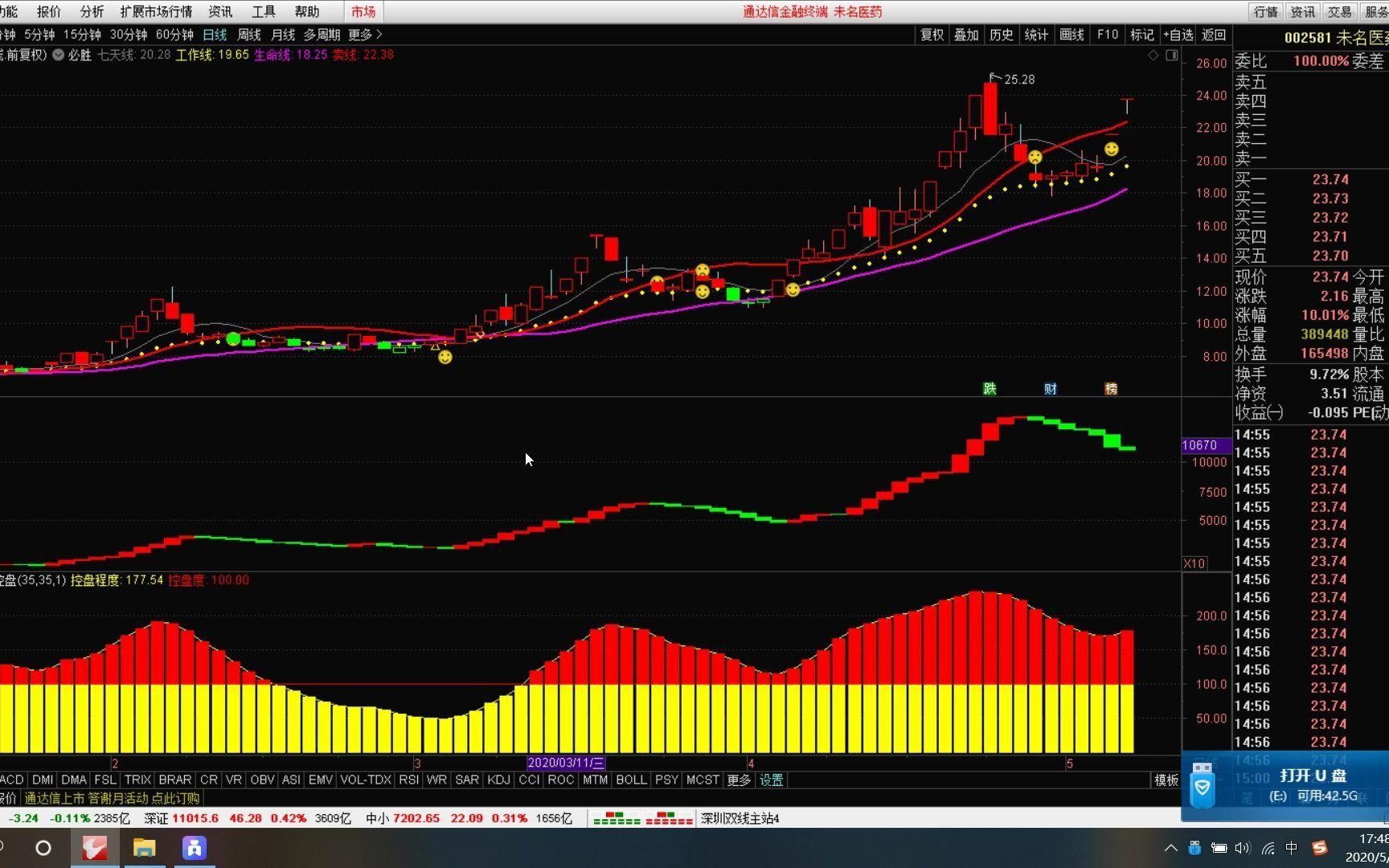Open the 标记 mark dropdown

(x=1141, y=35)
